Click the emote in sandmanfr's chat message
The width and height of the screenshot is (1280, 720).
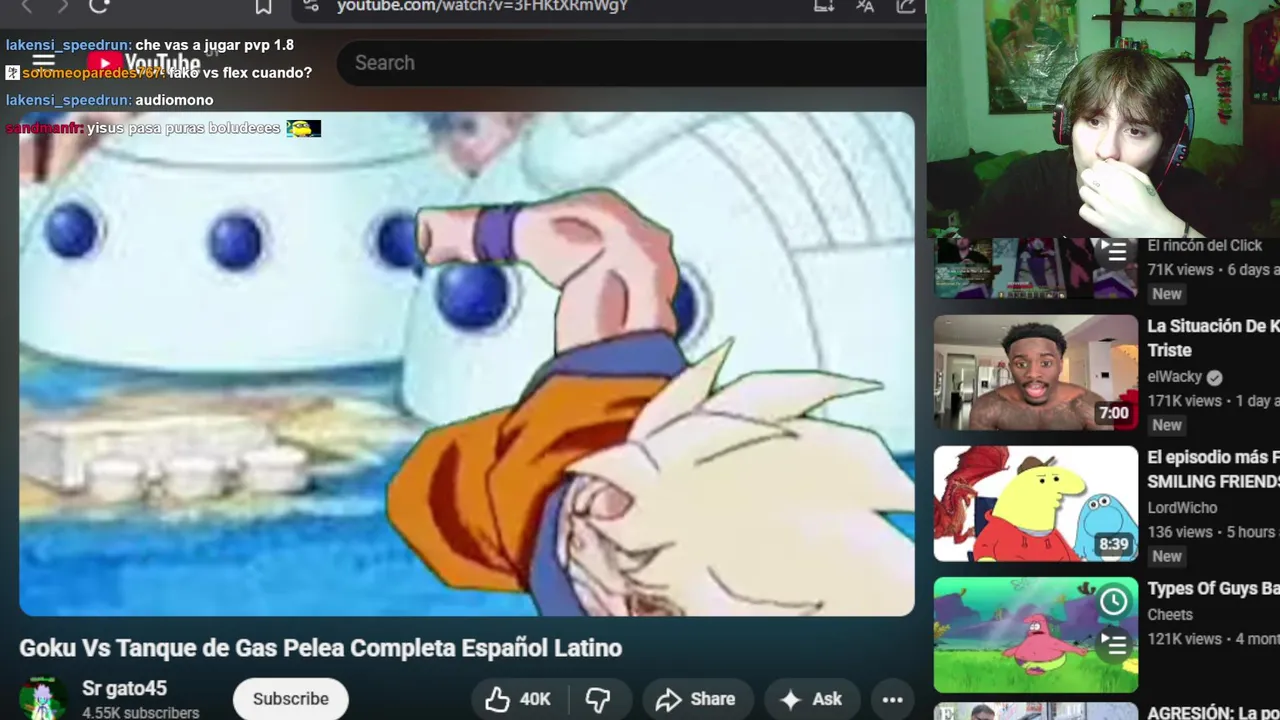click(304, 128)
